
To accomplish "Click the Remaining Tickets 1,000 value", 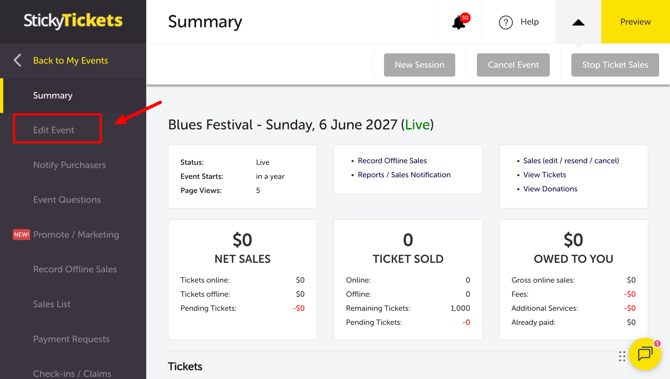I will [460, 308].
